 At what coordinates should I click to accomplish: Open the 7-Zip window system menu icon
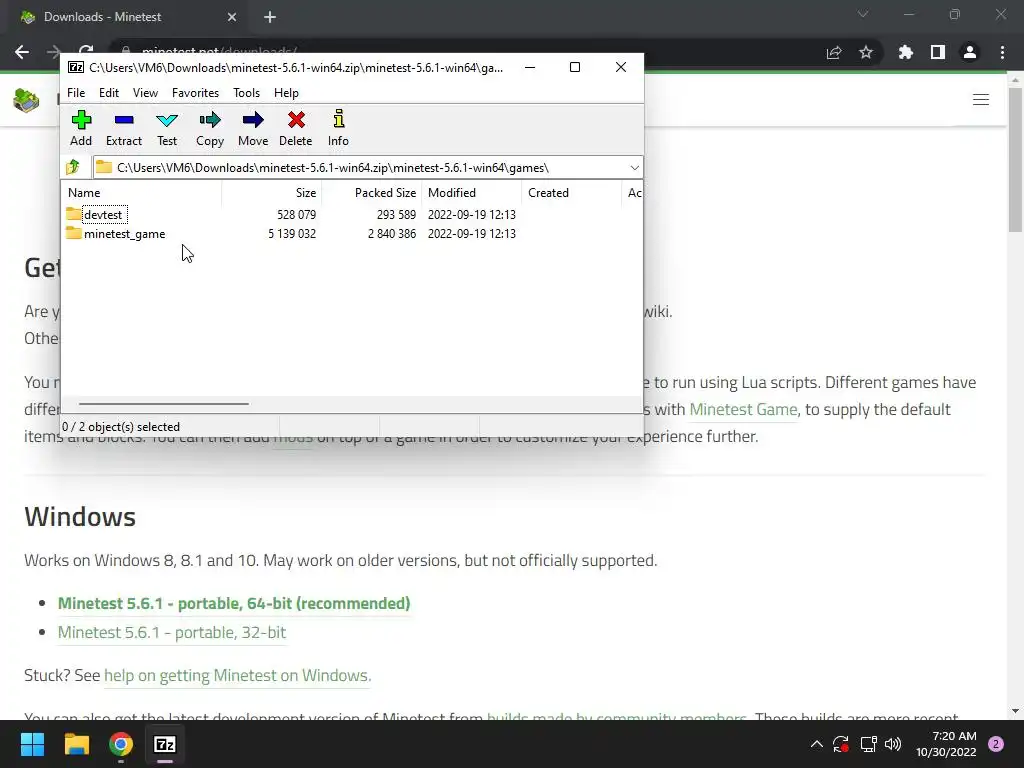(76, 67)
